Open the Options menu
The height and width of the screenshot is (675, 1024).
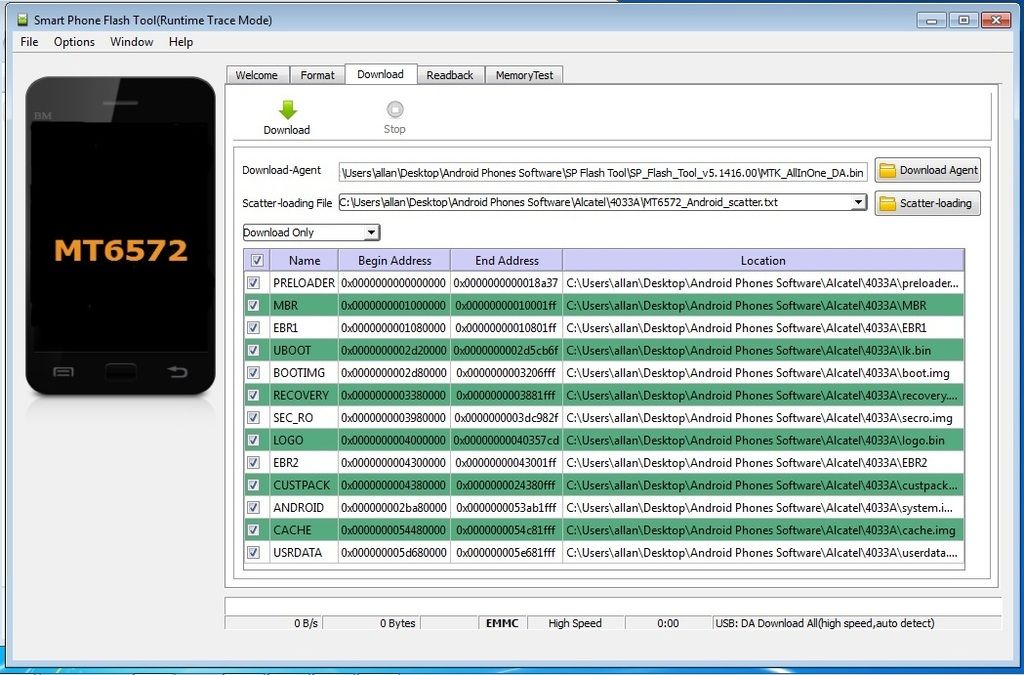pos(74,42)
